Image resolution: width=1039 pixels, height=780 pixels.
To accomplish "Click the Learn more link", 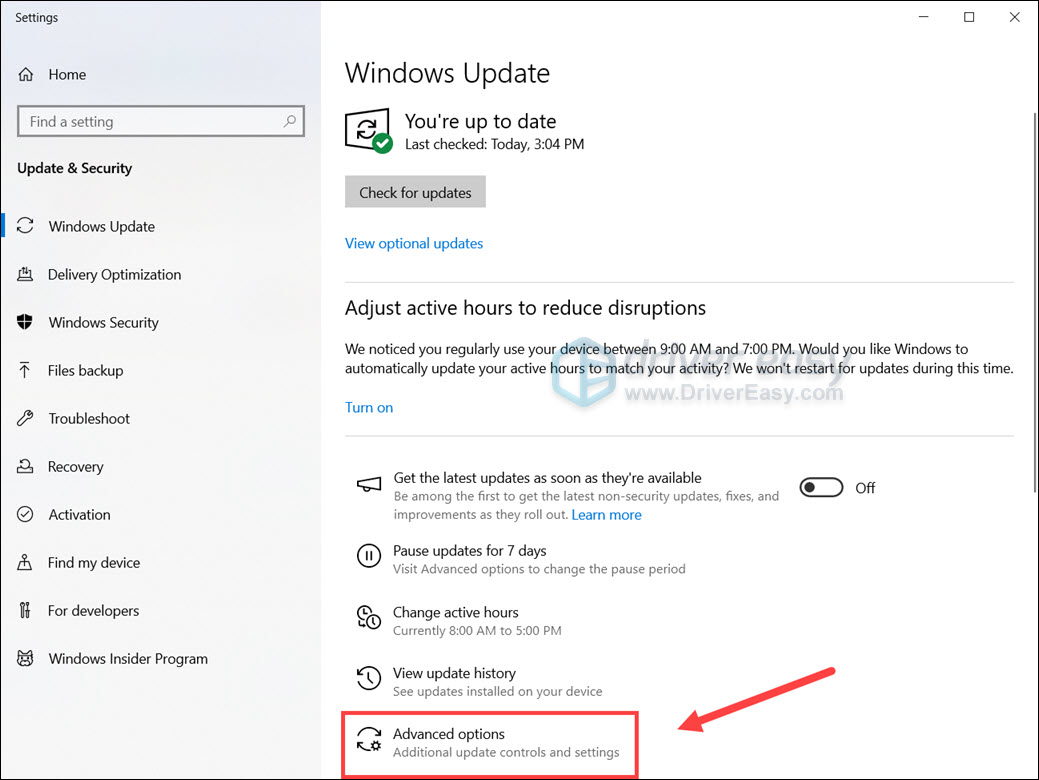I will pos(606,515).
